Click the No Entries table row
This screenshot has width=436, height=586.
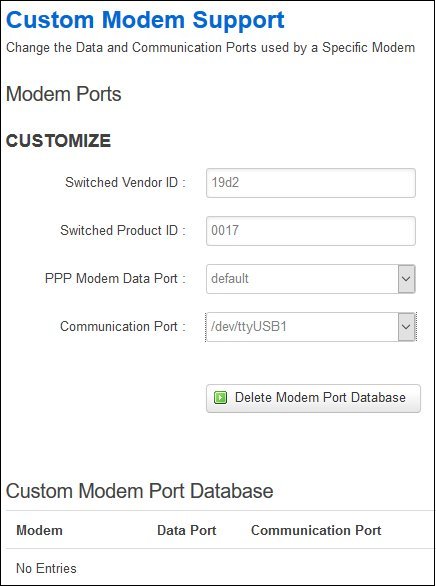pos(218,568)
